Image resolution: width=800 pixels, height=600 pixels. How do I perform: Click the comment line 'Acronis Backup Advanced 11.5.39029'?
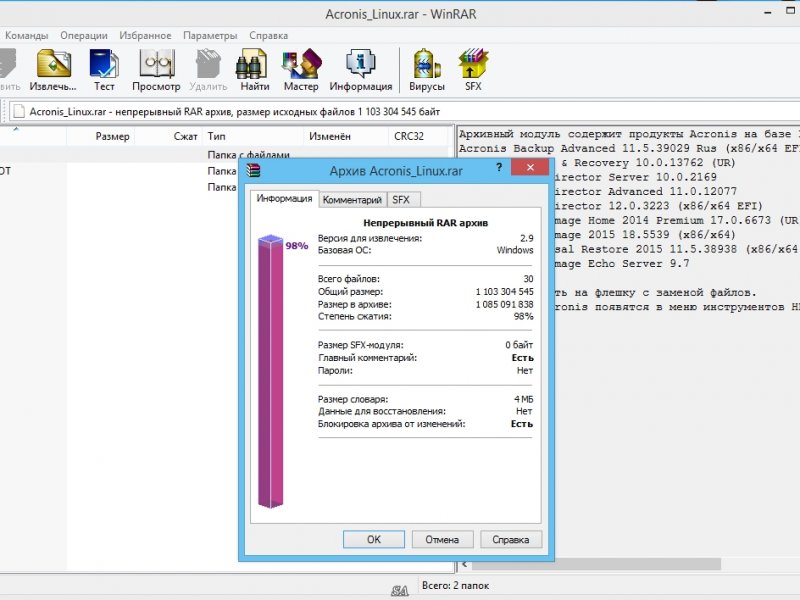[629, 148]
